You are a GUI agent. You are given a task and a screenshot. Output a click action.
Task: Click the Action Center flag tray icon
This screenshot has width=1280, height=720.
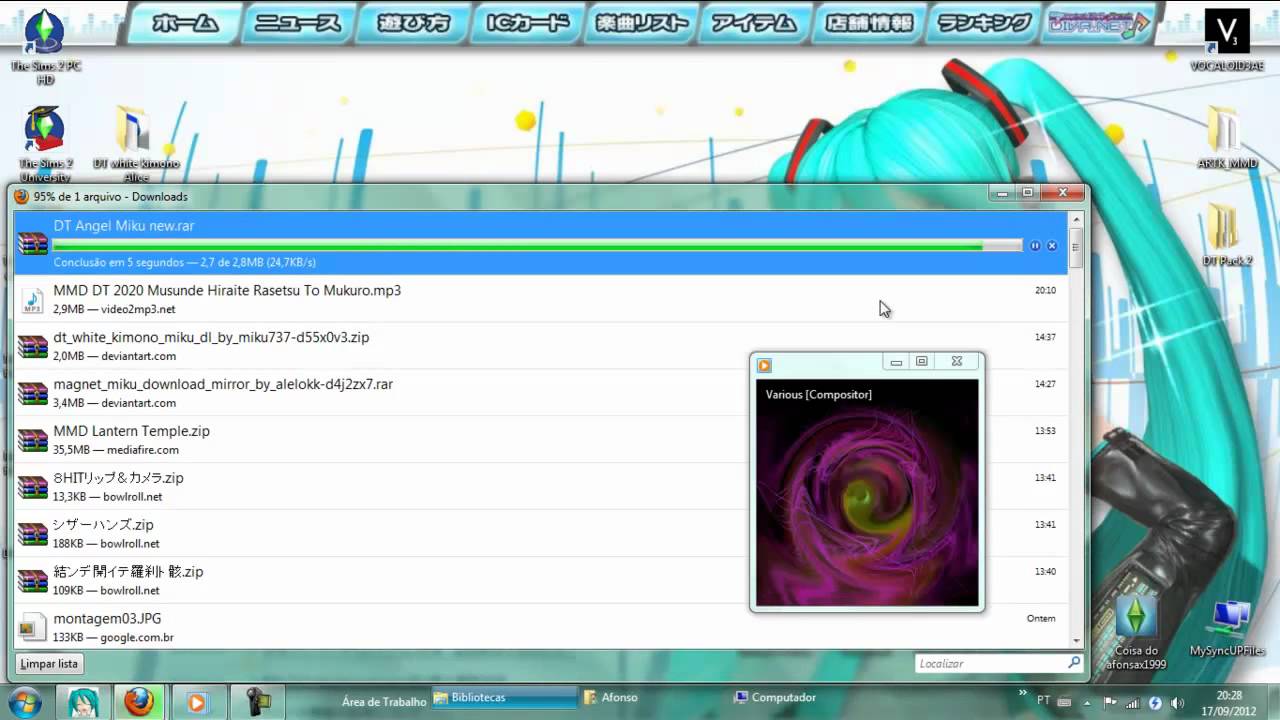[1110, 702]
